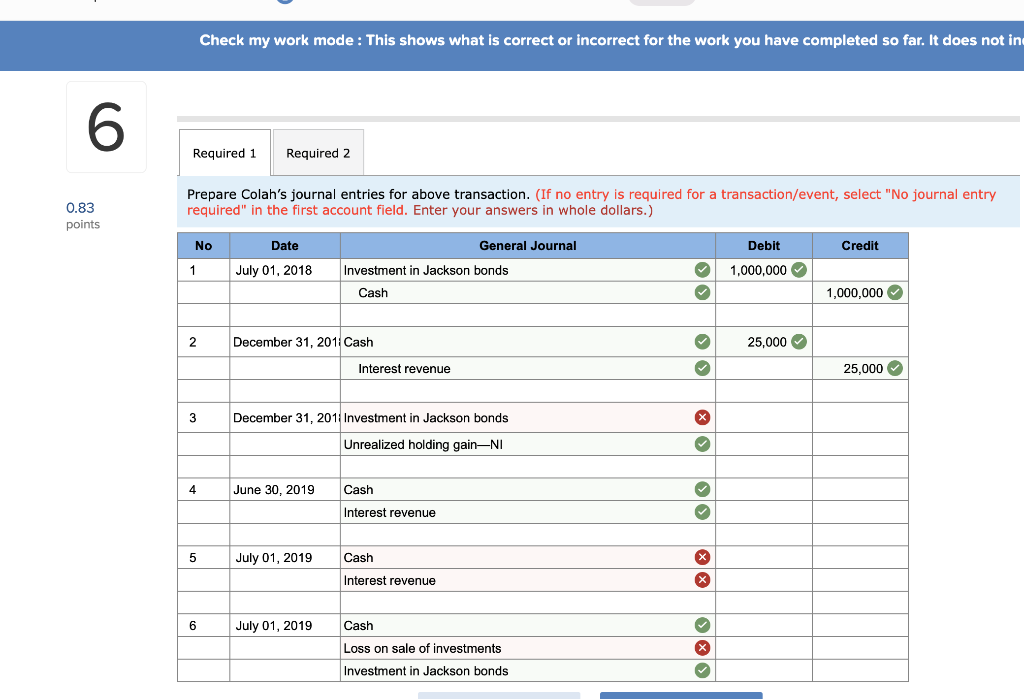This screenshot has height=699, width=1024.
Task: Switch to the Required 2 tab
Action: [x=317, y=152]
